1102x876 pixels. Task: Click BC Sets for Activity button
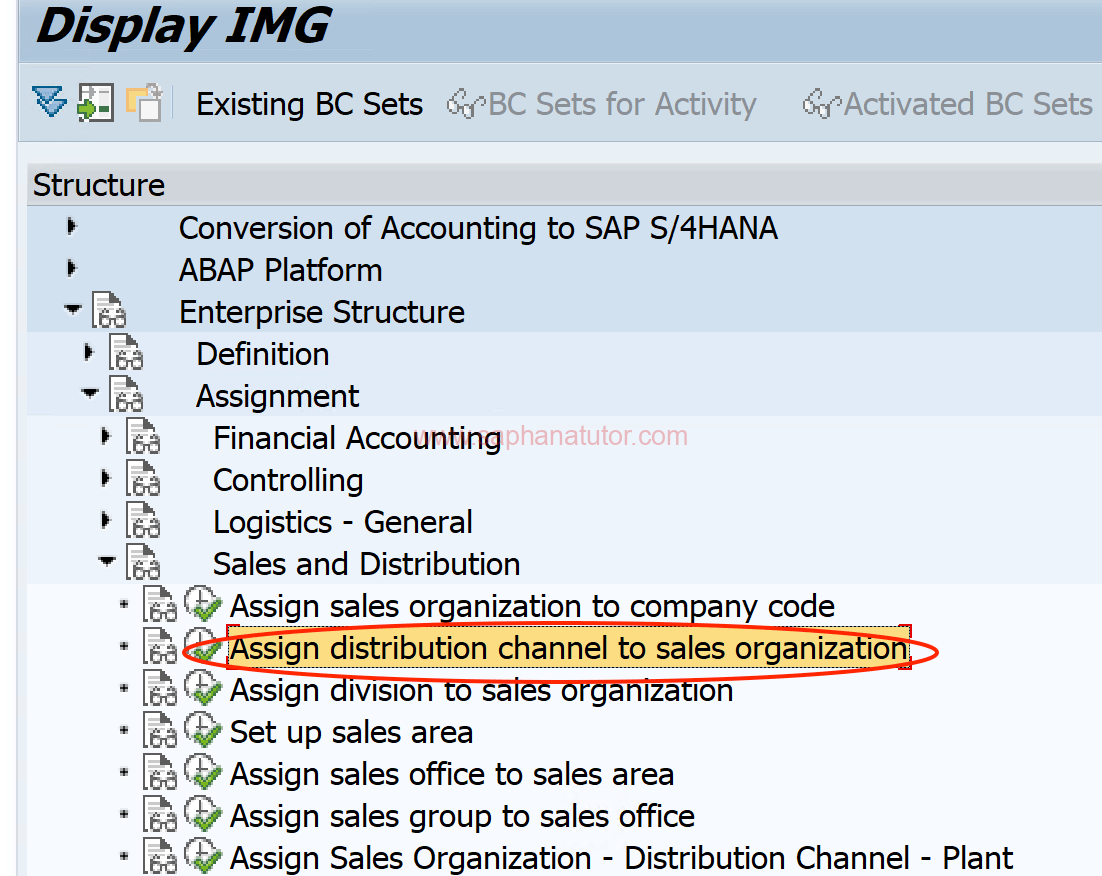[602, 104]
